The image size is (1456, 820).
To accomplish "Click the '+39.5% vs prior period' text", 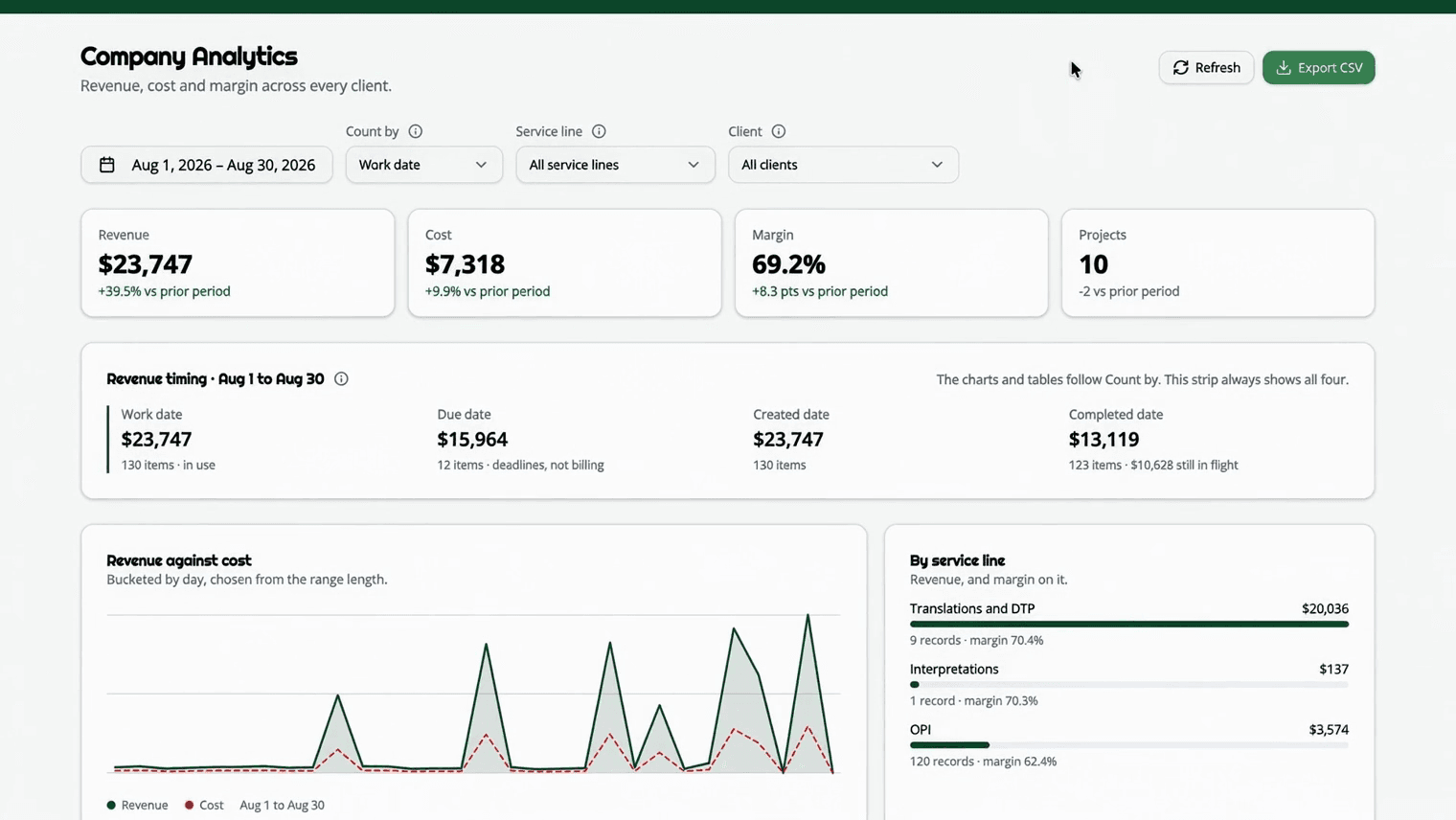I will pos(164,291).
